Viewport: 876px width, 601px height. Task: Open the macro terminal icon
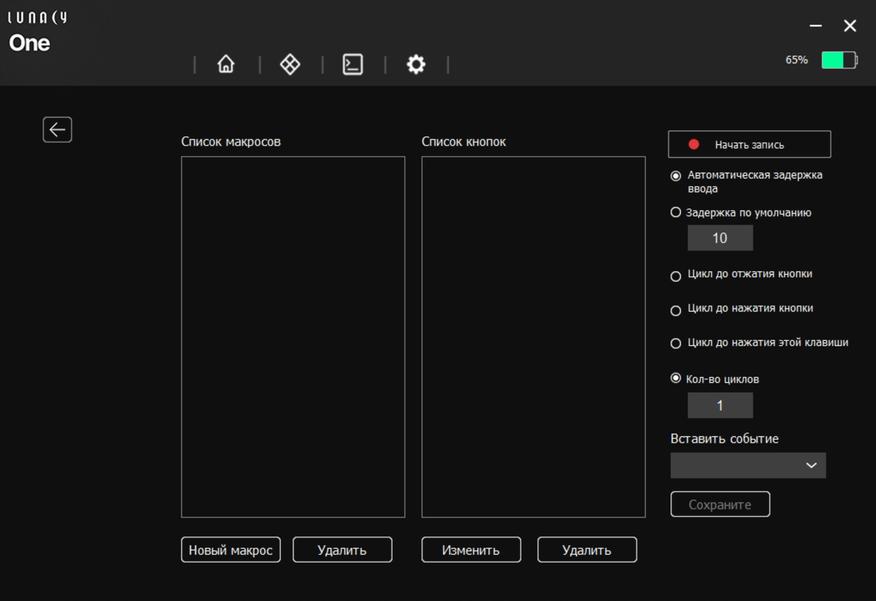point(353,64)
